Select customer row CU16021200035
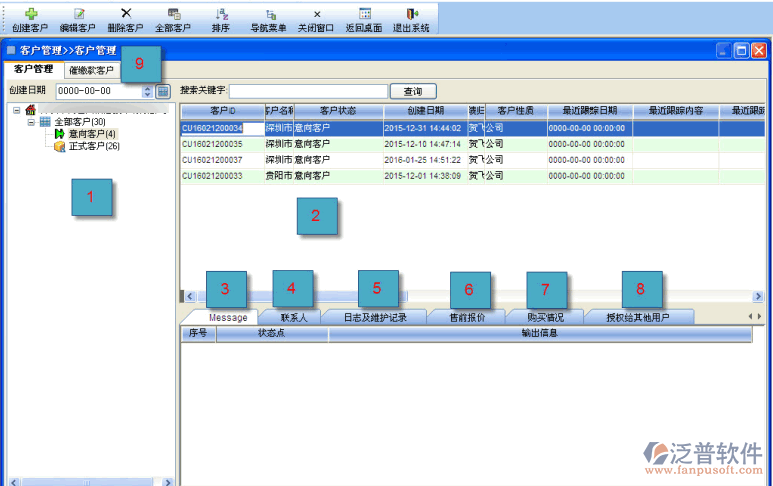 [473, 144]
